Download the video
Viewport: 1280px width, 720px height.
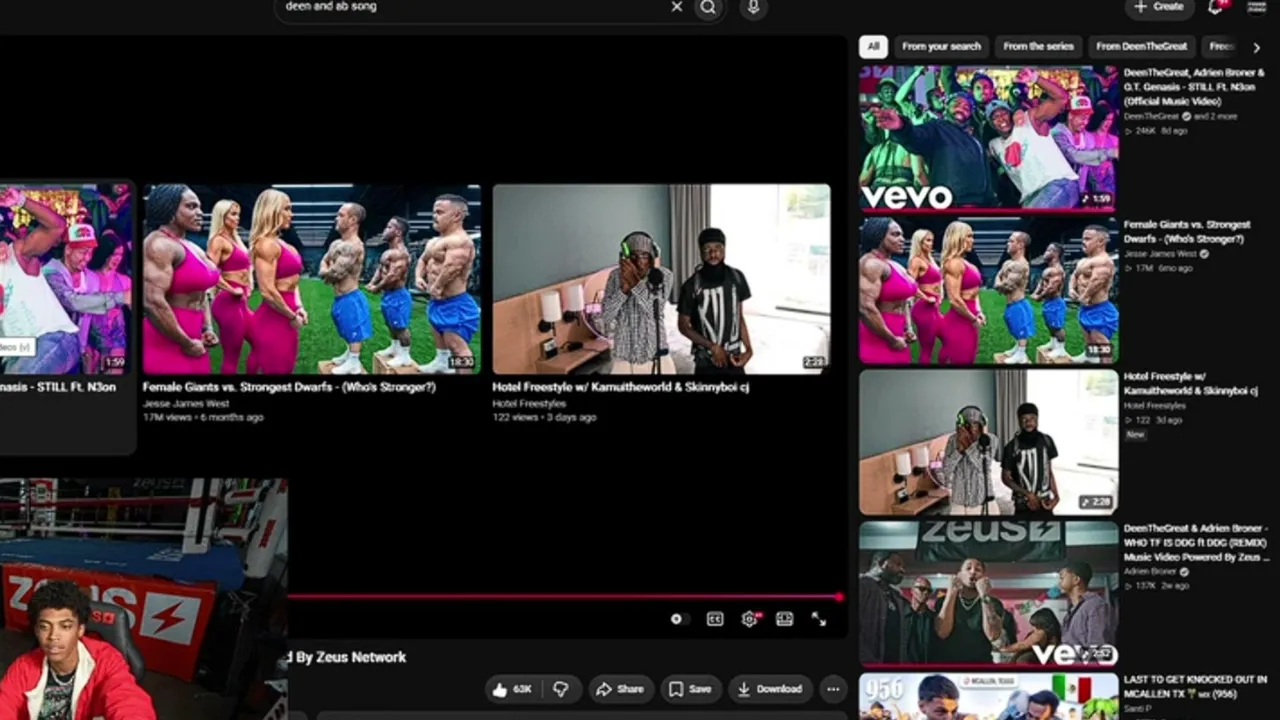click(769, 689)
